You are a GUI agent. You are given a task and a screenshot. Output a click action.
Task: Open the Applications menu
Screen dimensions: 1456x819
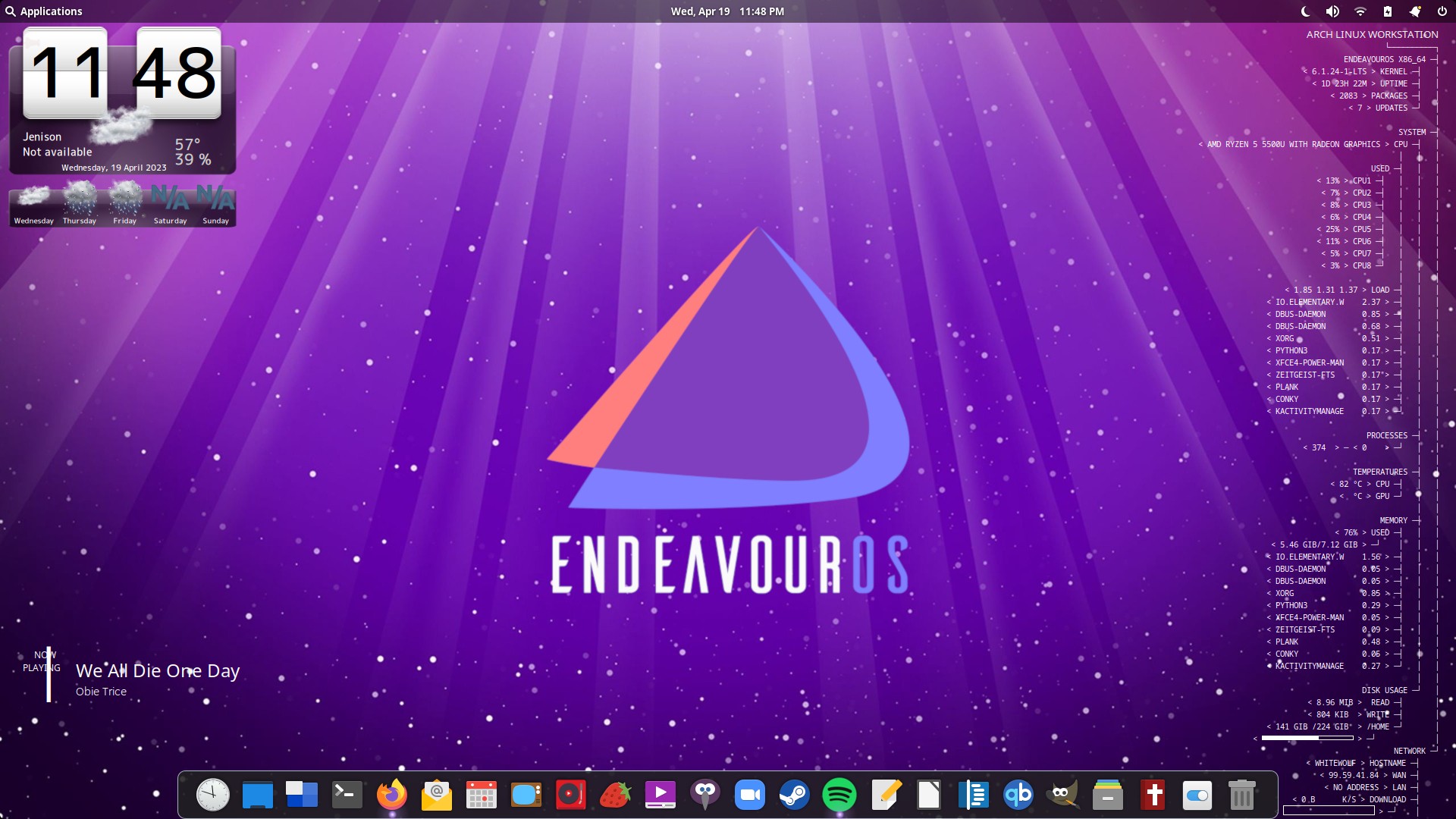pyautogui.click(x=44, y=11)
